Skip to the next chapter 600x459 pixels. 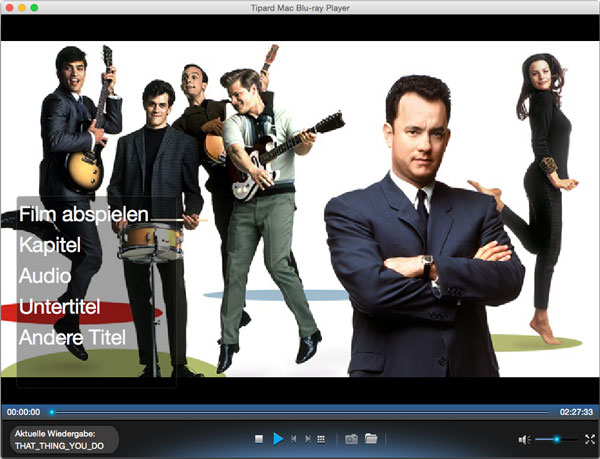[308, 439]
